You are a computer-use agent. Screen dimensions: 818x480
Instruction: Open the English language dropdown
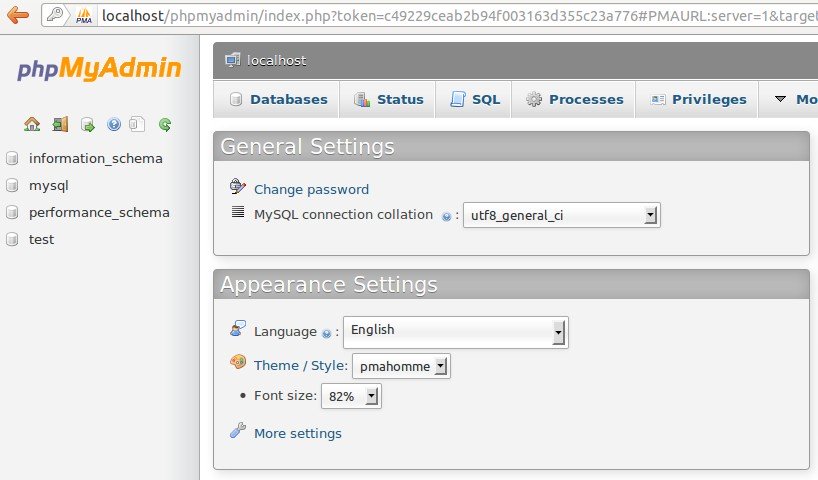455,332
